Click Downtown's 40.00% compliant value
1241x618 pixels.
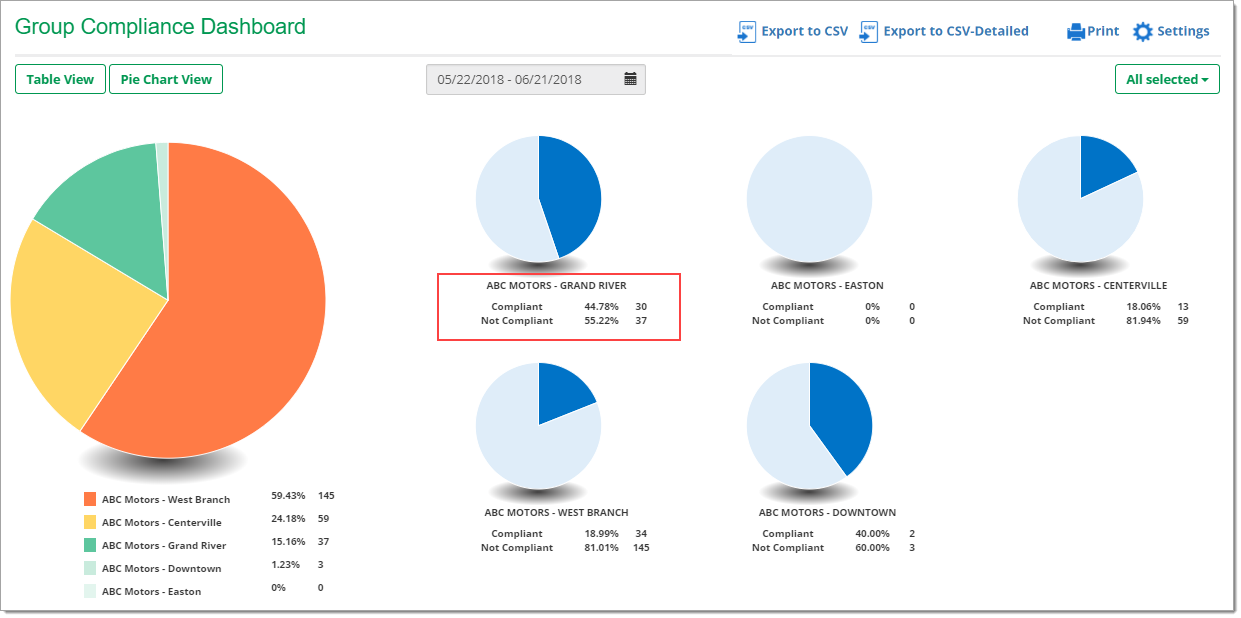coord(873,534)
